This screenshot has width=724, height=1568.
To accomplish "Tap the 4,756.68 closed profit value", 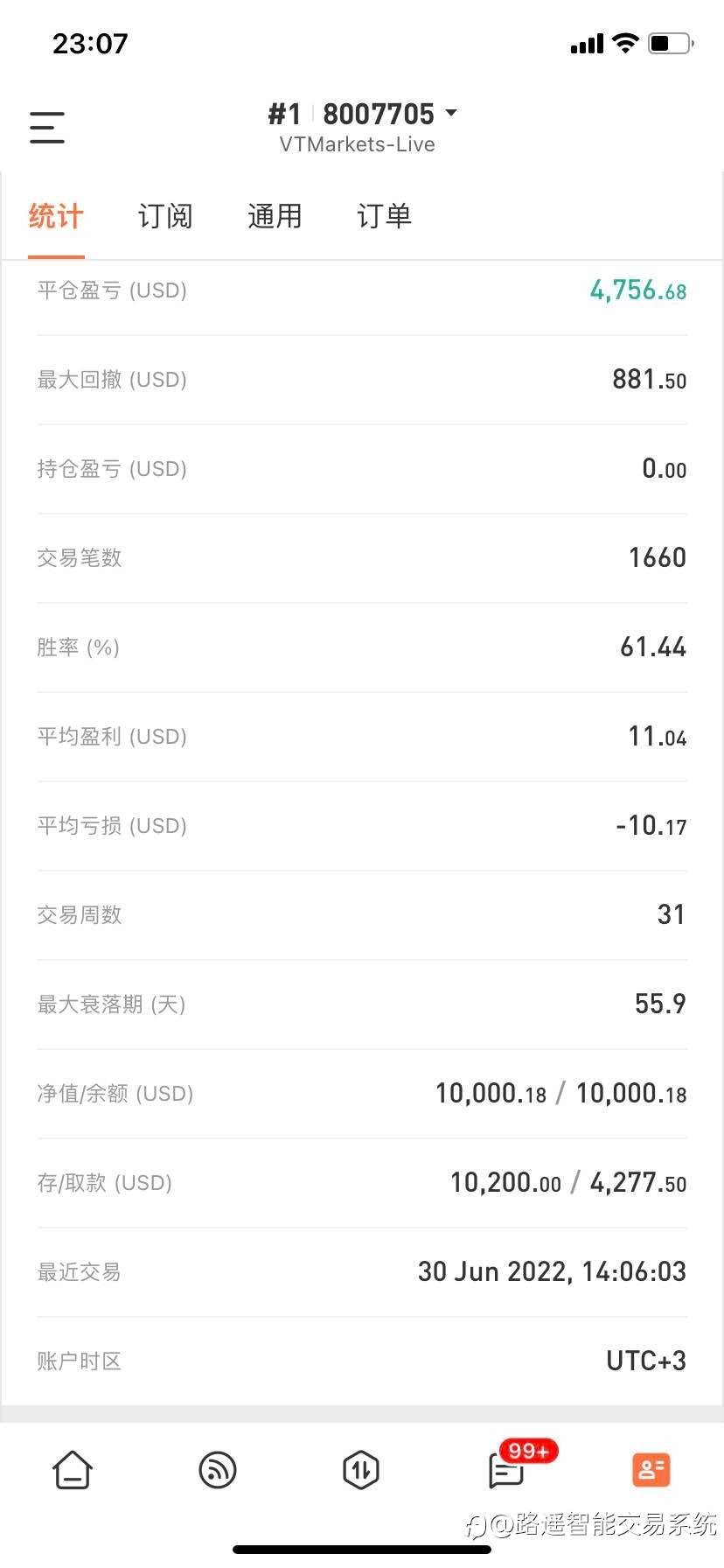I will click(x=638, y=290).
